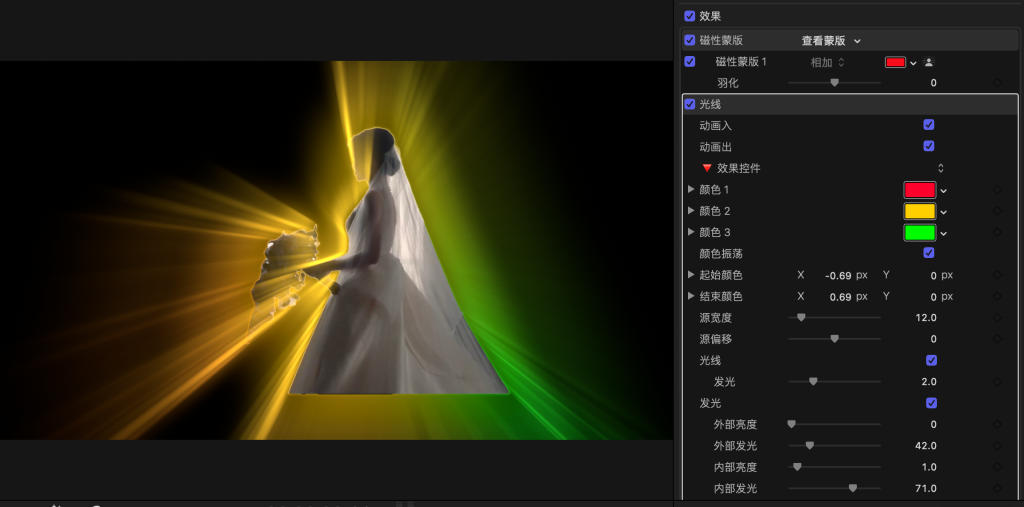
Task: Click the red triangle icon beside 效果控件
Action: point(707,168)
